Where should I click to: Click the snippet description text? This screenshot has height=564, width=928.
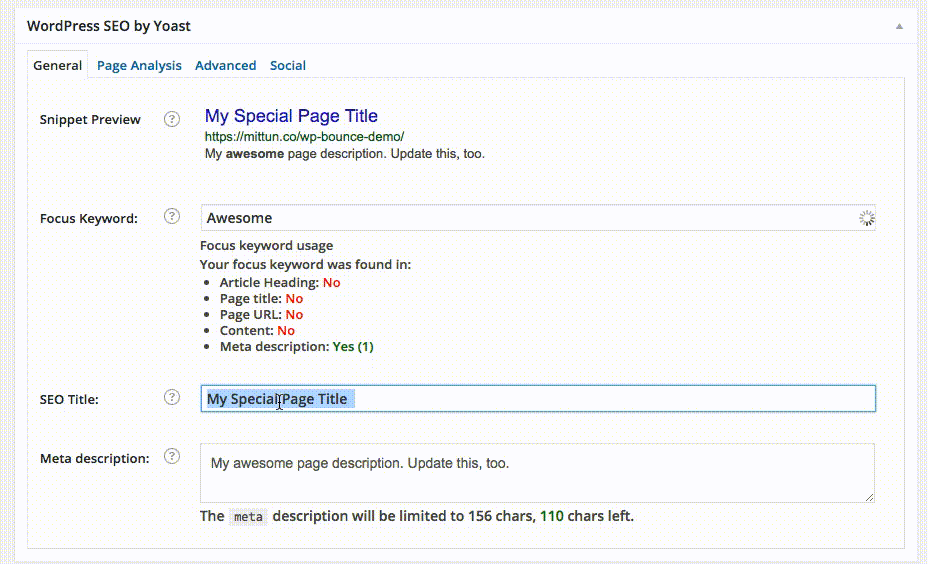click(x=344, y=154)
